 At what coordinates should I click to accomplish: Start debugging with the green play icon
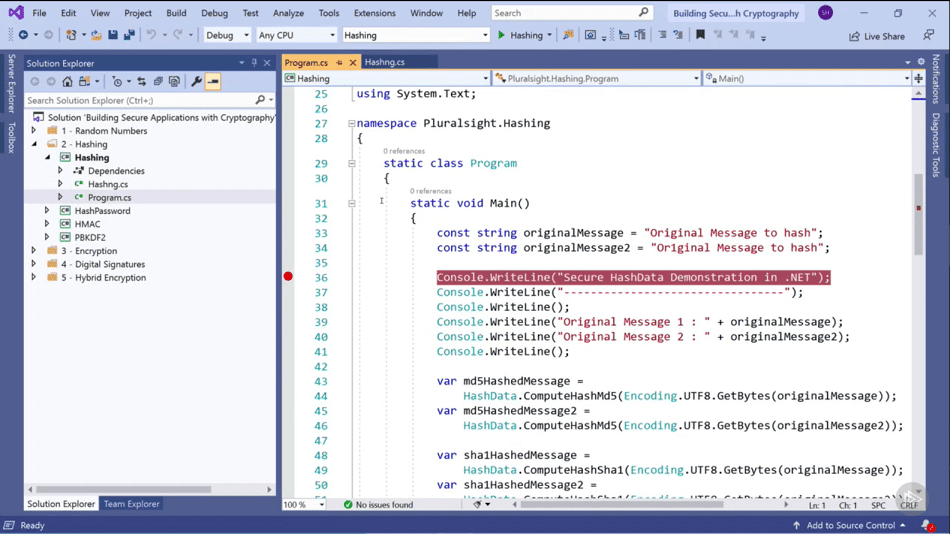pyautogui.click(x=501, y=35)
